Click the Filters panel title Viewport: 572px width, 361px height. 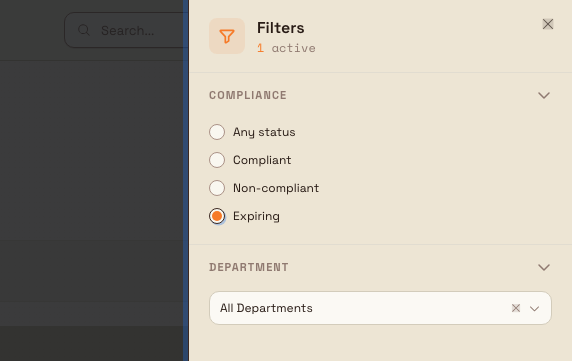click(281, 28)
